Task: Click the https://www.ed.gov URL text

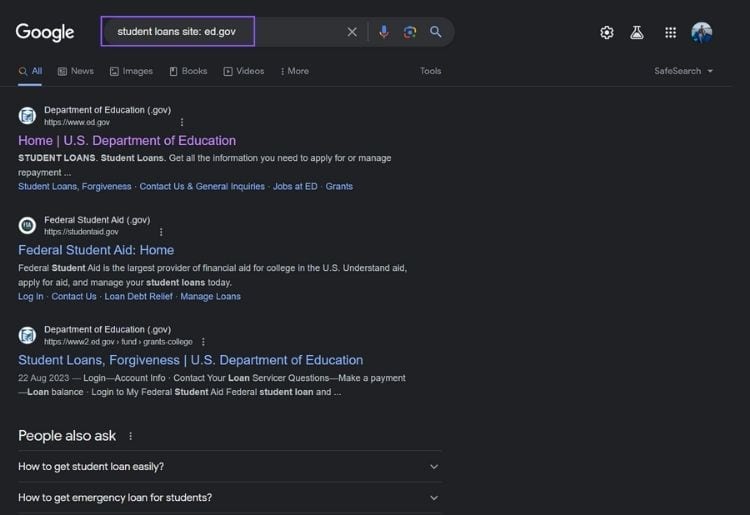Action: click(x=77, y=122)
